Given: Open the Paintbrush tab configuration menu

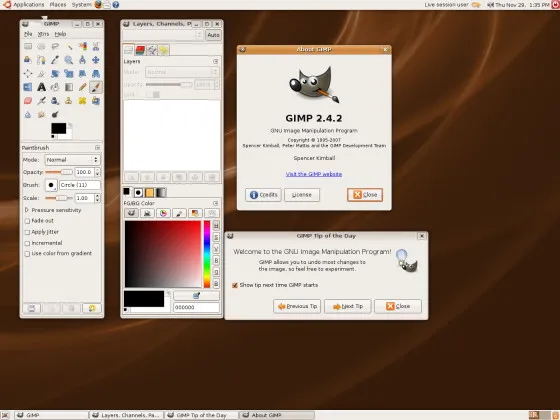Looking at the screenshot, I should click(x=97, y=148).
